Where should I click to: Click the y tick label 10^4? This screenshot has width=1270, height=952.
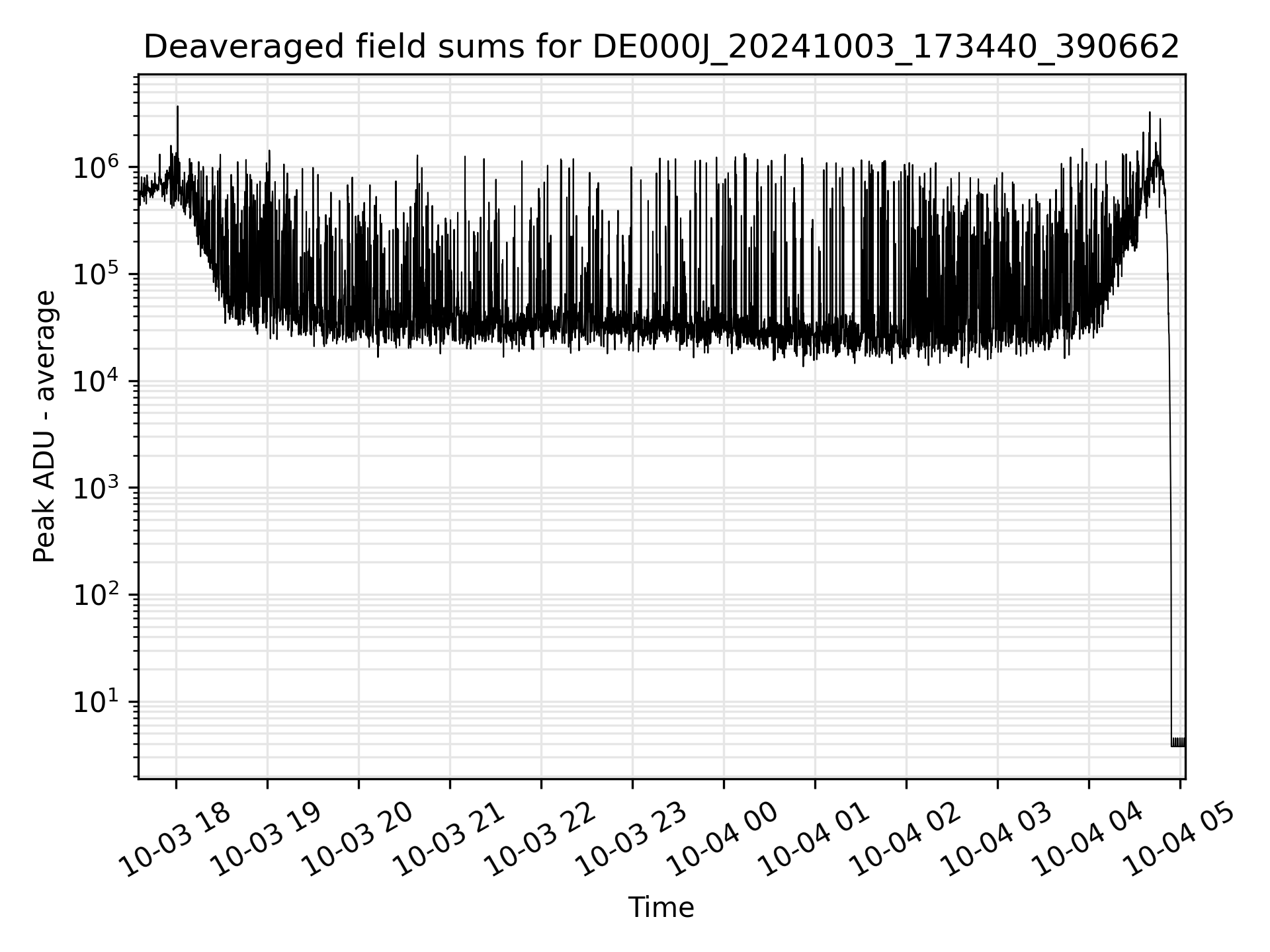pyautogui.click(x=97, y=380)
